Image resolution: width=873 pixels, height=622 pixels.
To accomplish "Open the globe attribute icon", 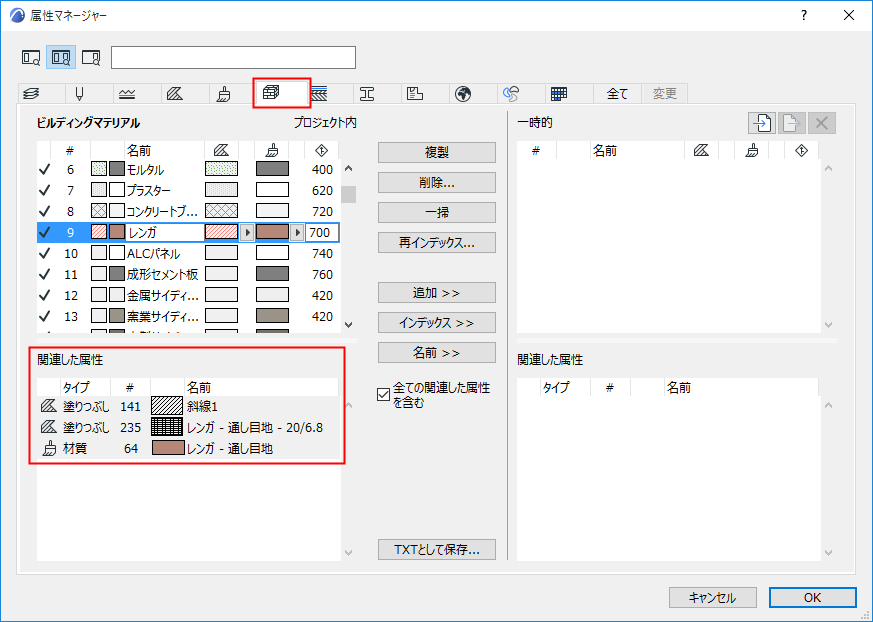I will (x=462, y=93).
